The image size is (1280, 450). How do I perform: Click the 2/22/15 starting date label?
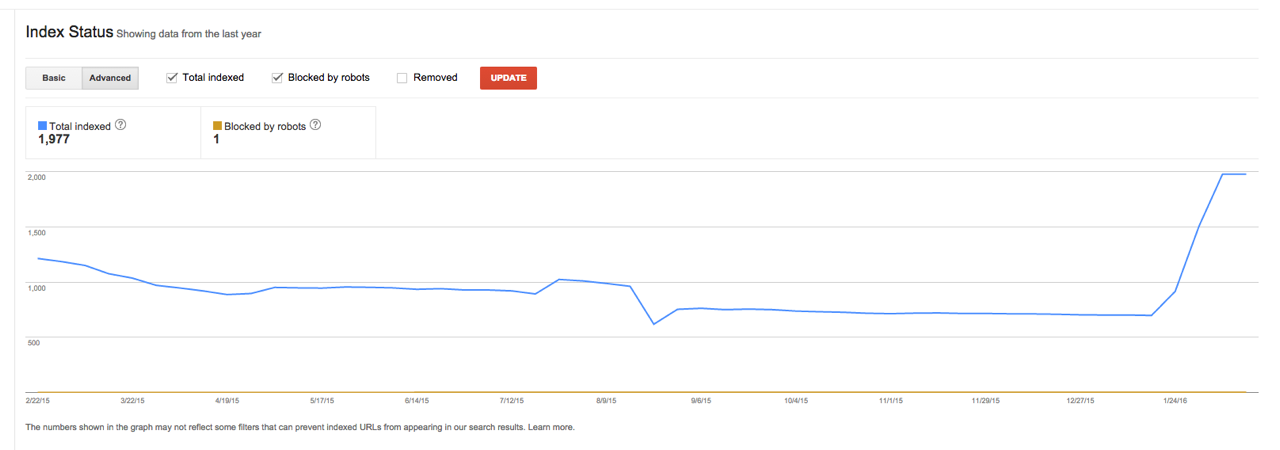[x=38, y=400]
